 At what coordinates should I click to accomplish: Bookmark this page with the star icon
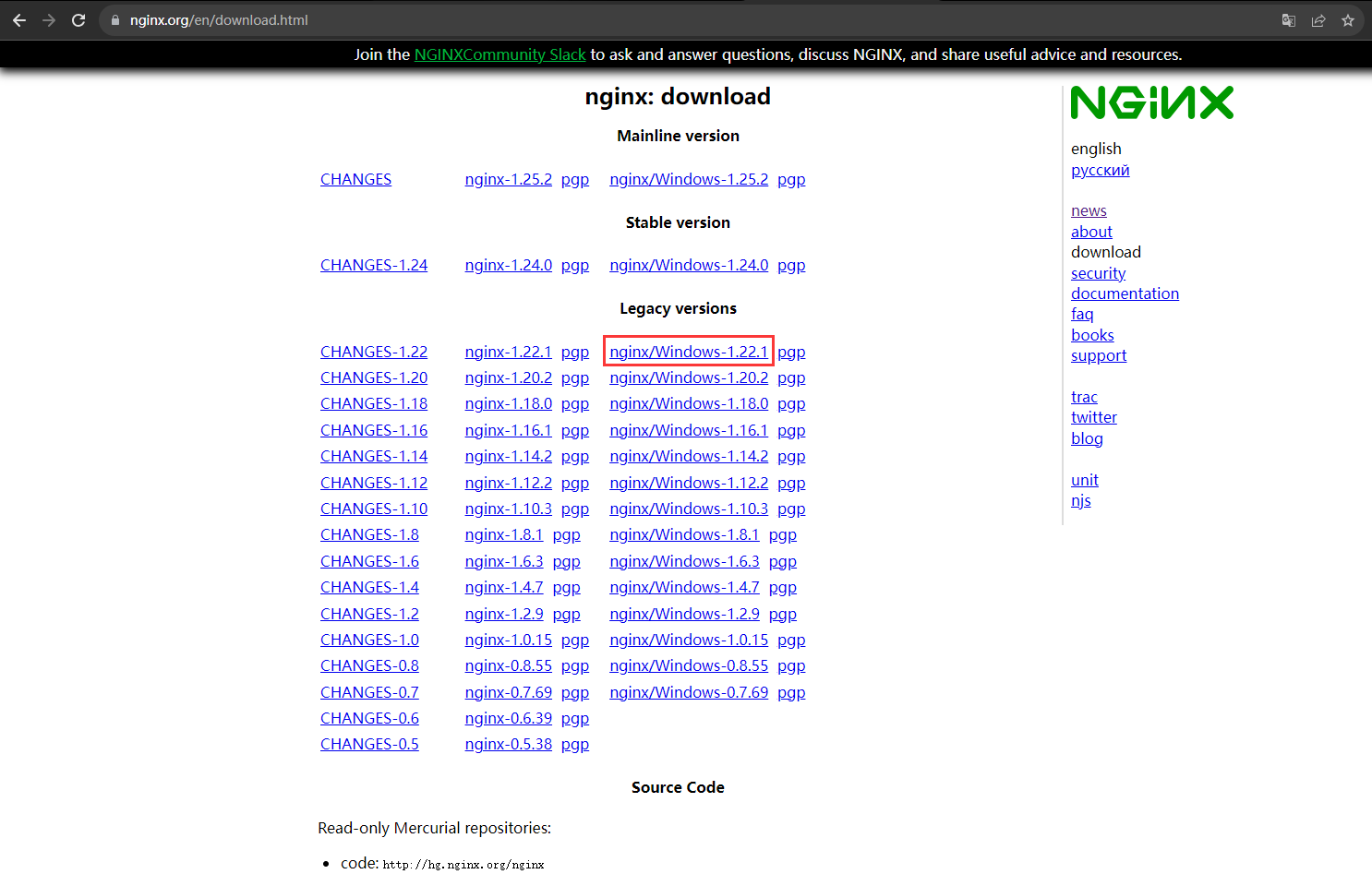pyautogui.click(x=1348, y=20)
